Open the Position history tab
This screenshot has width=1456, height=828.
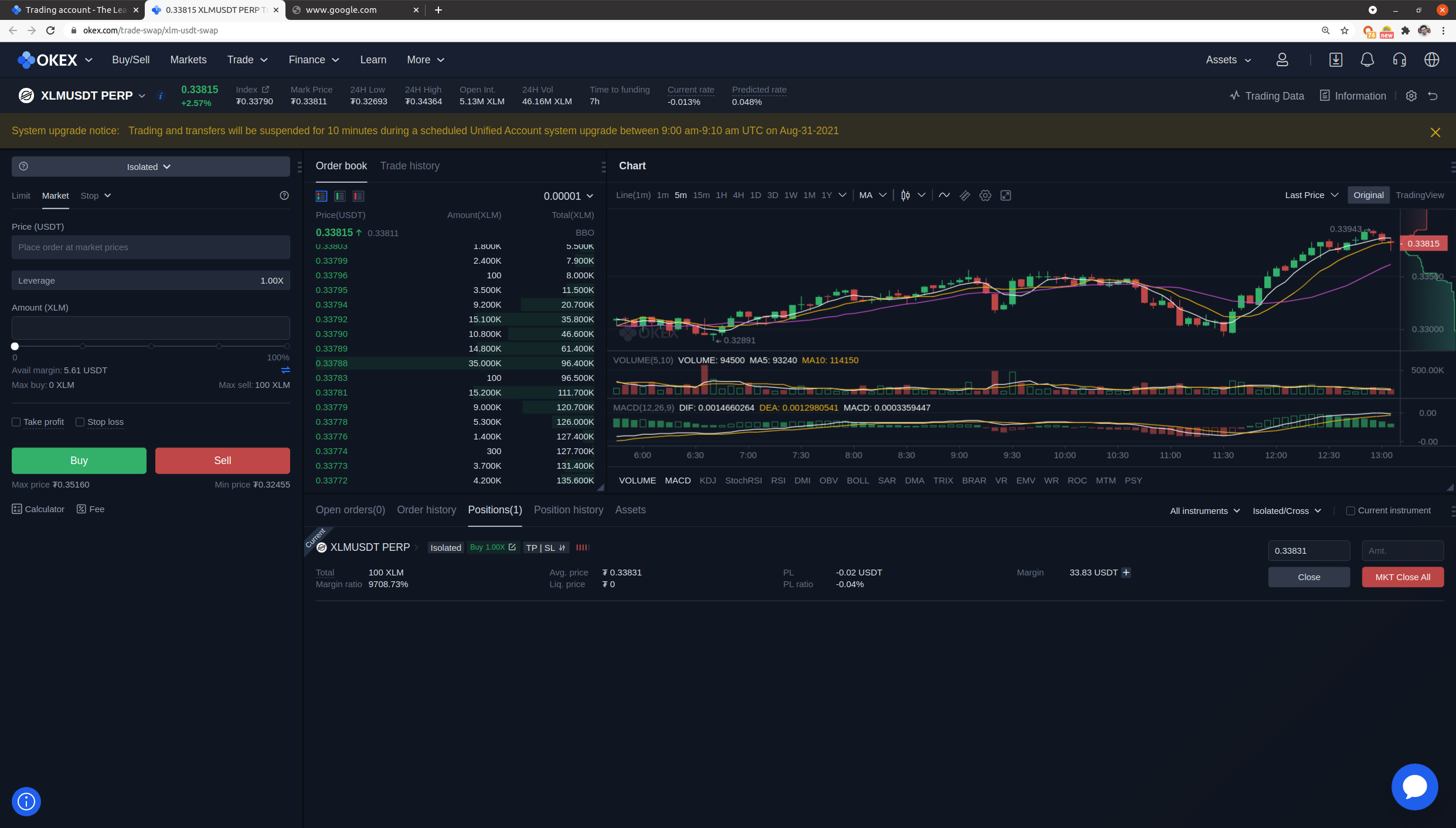(568, 510)
